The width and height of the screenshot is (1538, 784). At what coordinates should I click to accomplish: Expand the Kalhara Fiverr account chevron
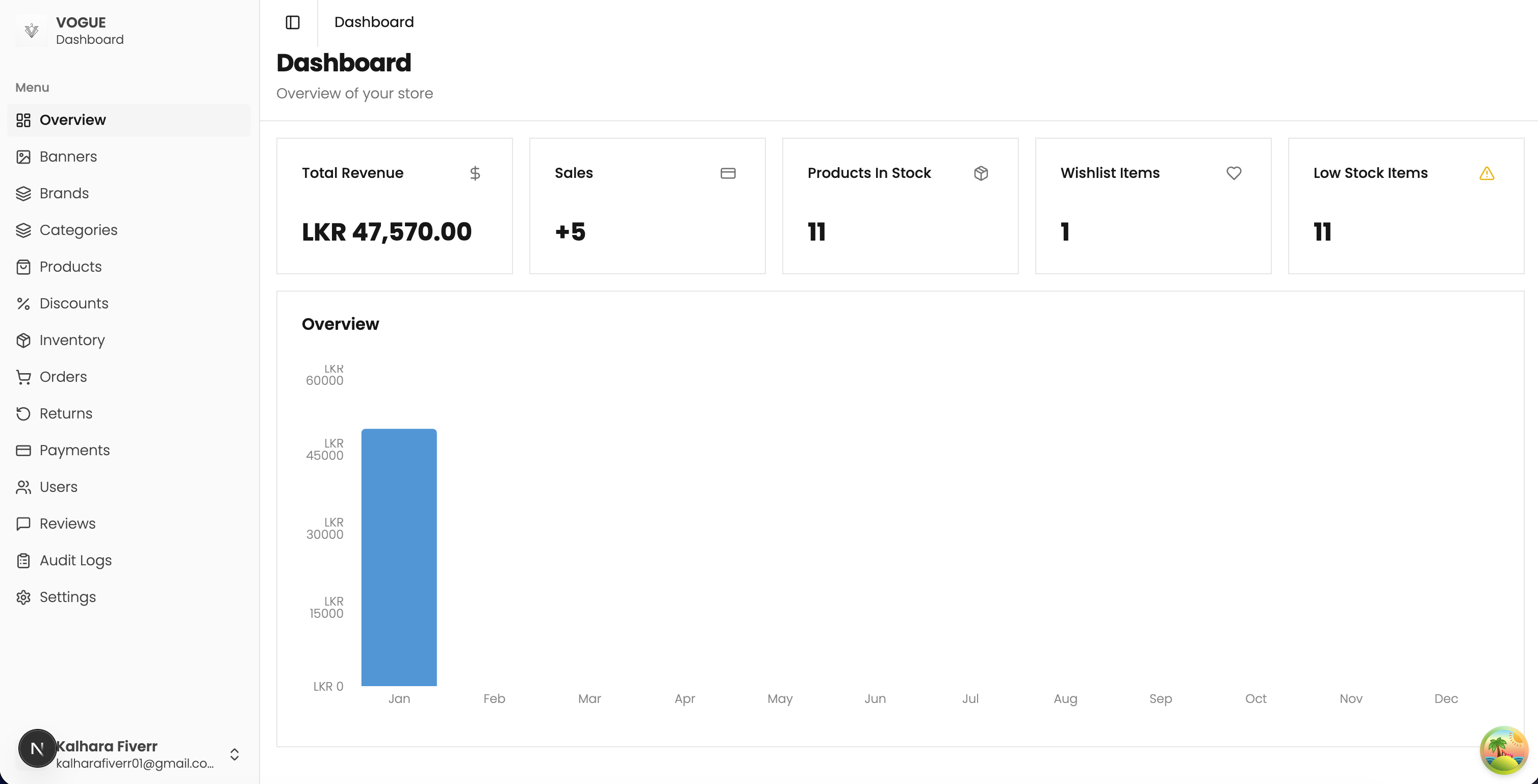pos(235,754)
